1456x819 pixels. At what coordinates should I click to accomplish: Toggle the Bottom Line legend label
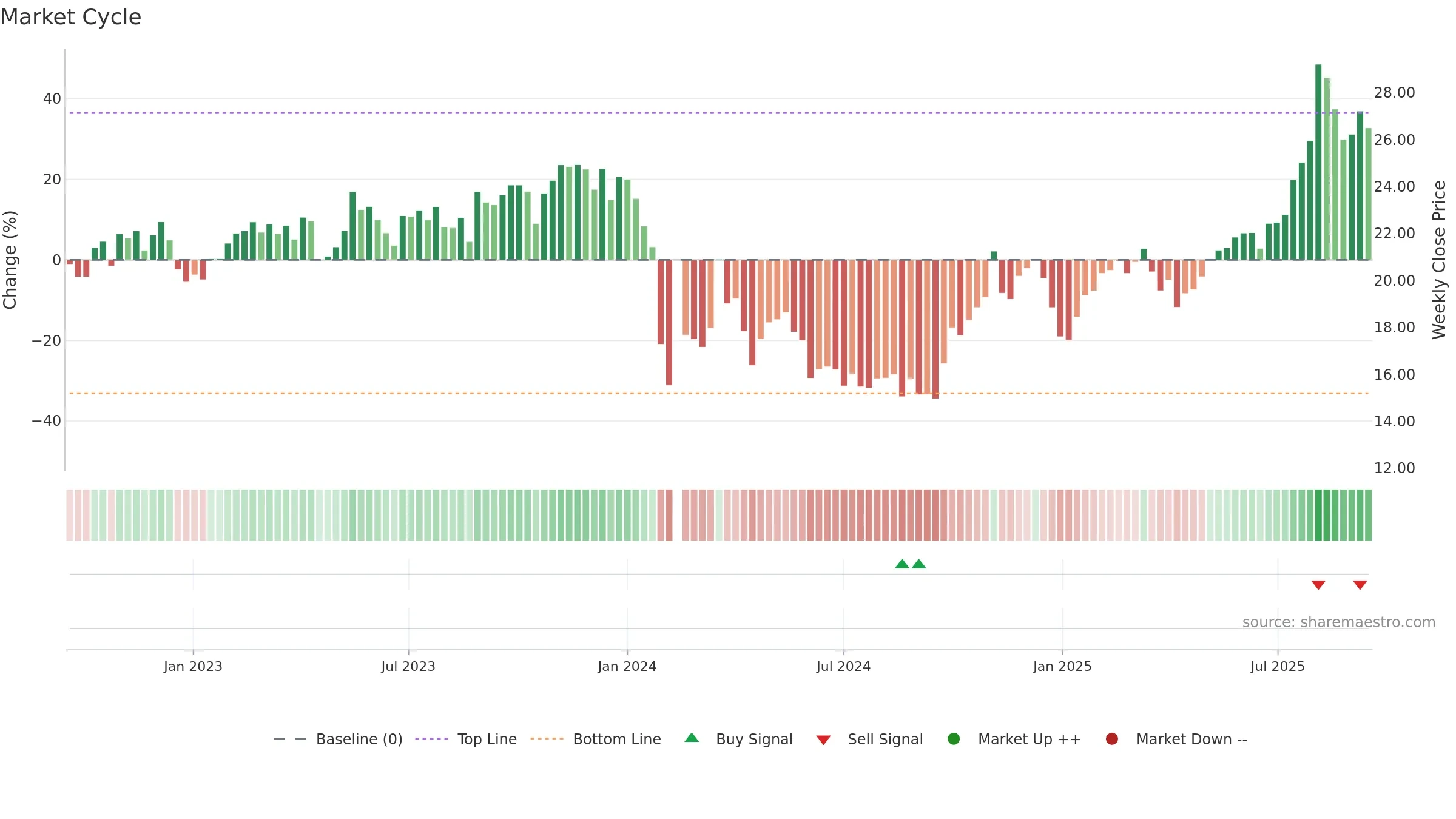[x=617, y=739]
